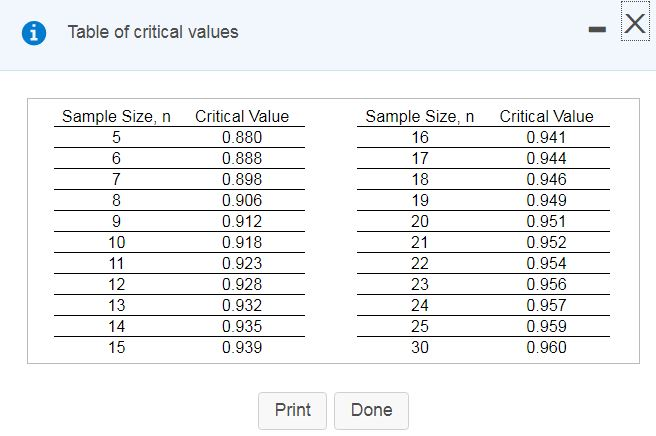Select critical value 0.932
656x436 pixels.
[242, 305]
